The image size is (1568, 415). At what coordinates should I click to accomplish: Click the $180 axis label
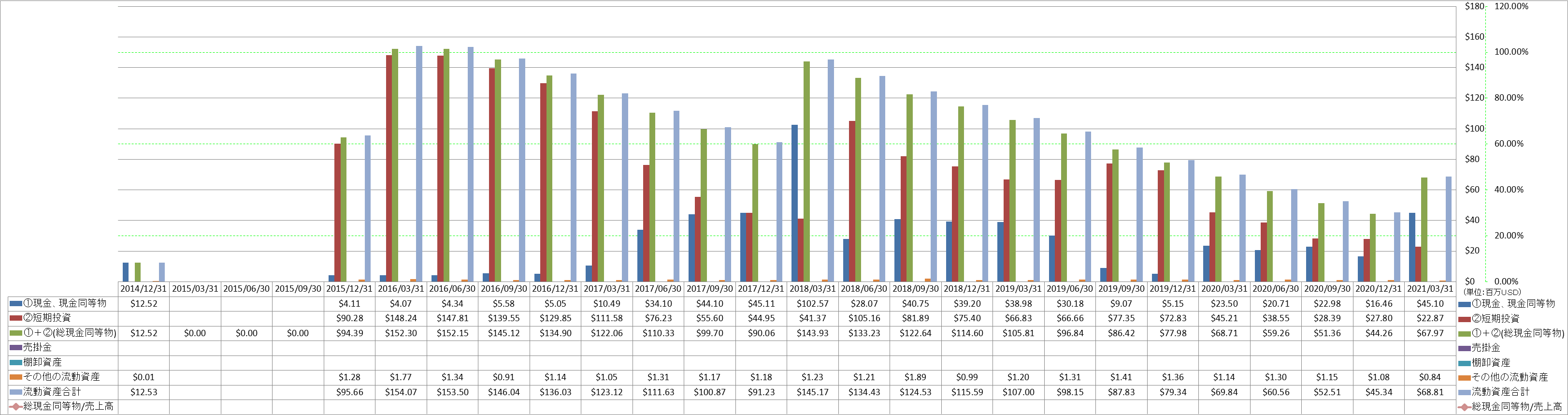pyautogui.click(x=1474, y=7)
